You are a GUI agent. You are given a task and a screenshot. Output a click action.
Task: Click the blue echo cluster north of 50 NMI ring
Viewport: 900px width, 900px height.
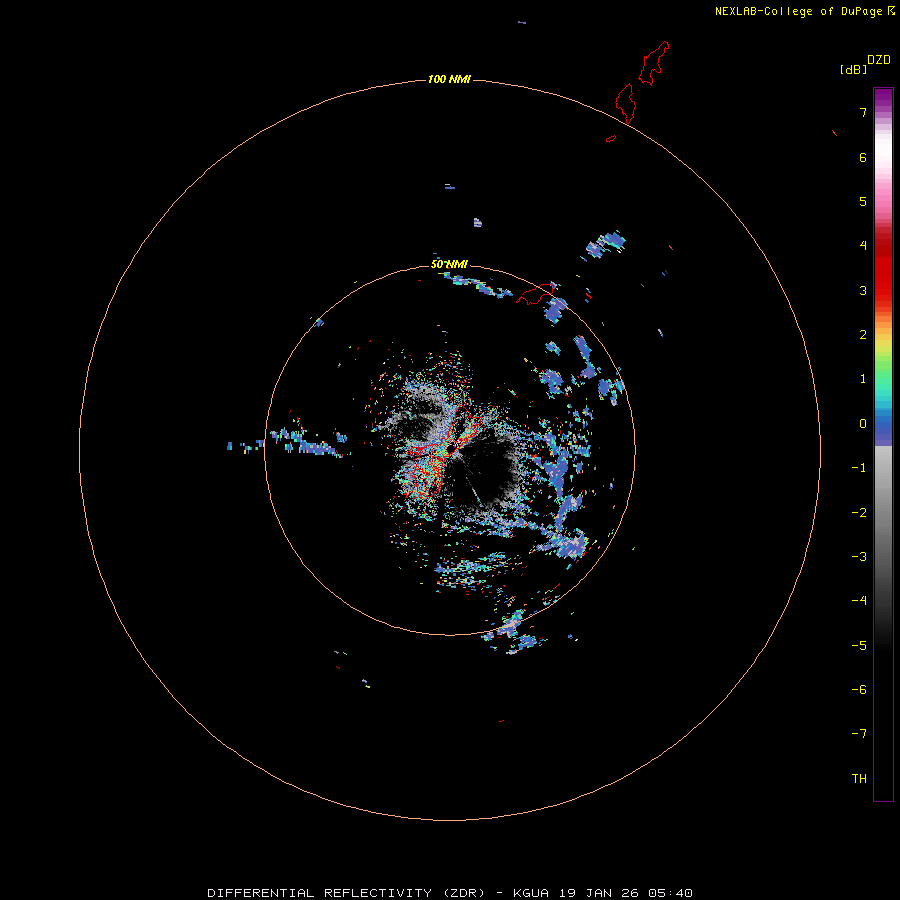(605, 245)
